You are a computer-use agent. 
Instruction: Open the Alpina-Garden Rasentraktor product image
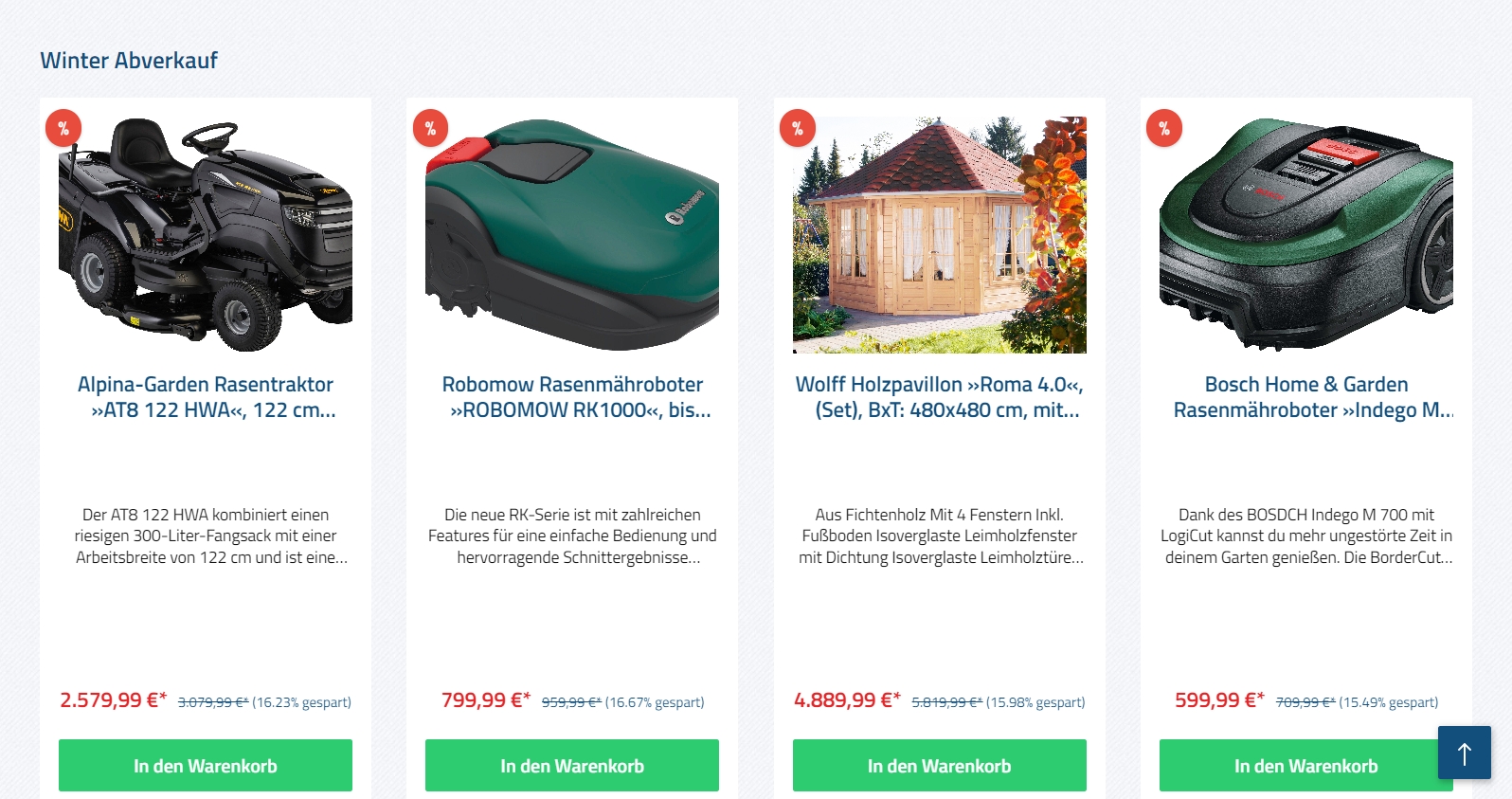(x=206, y=235)
